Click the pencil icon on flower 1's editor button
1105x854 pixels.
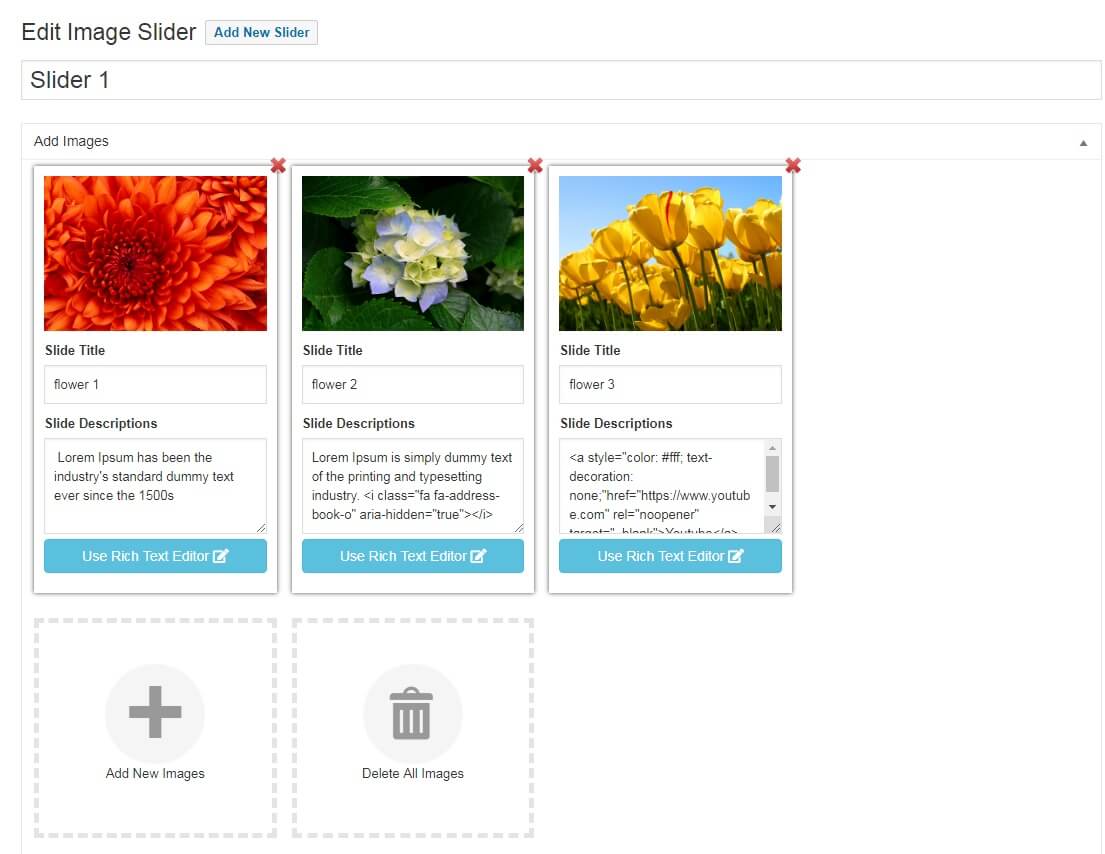222,556
